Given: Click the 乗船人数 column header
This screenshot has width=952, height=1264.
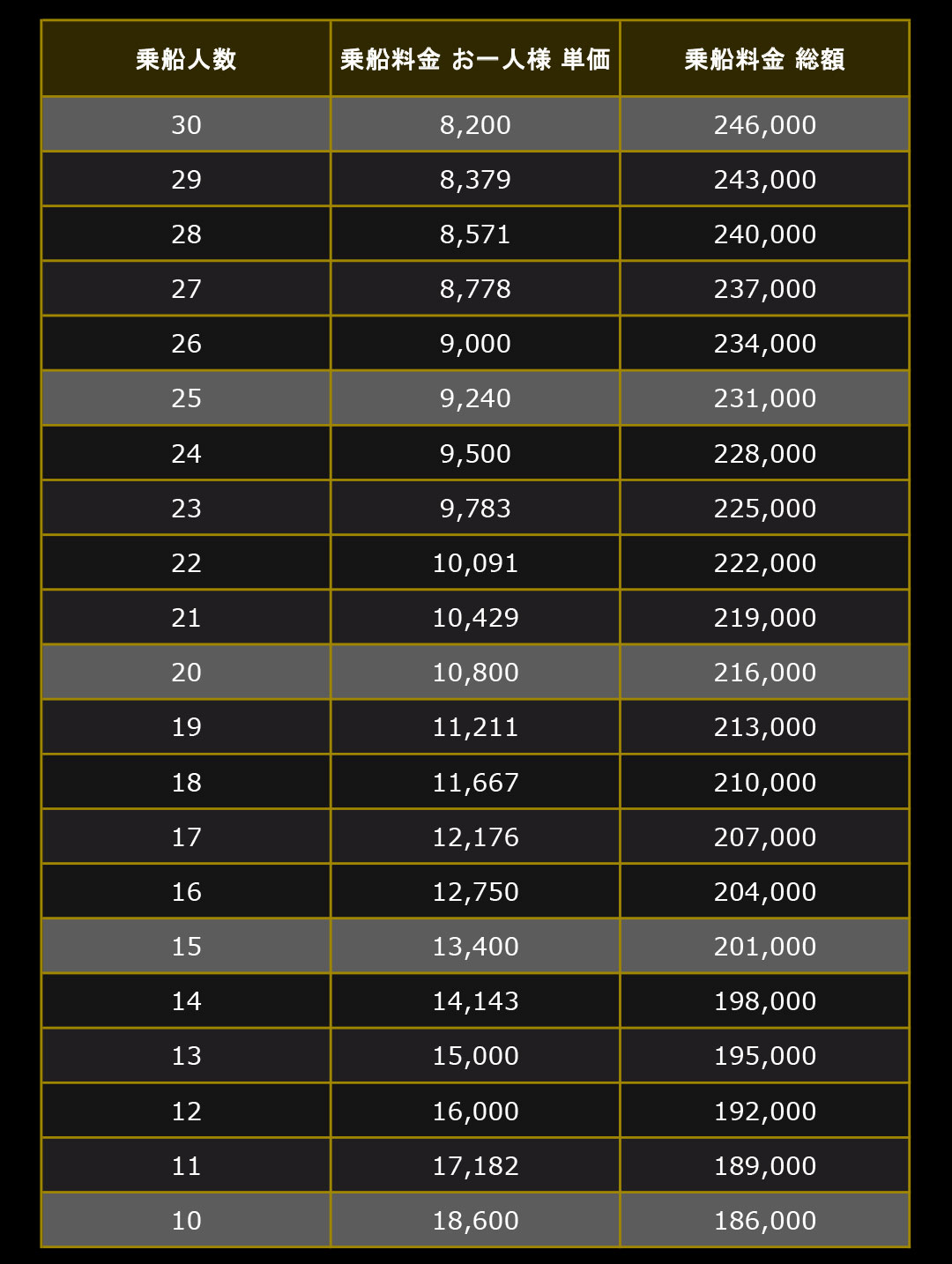Looking at the screenshot, I should click(186, 59).
